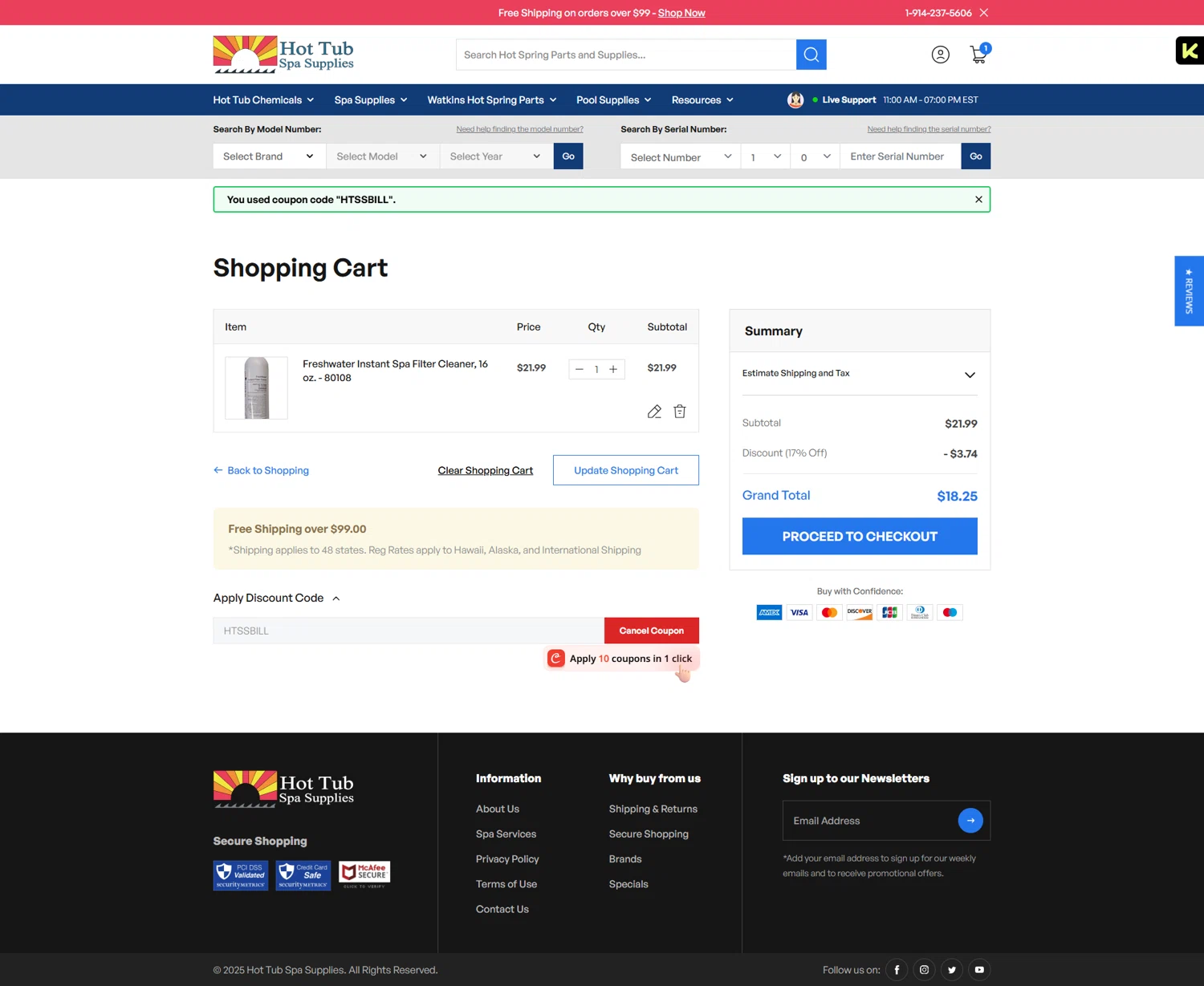Click Go button for serial number search

pos(976,156)
